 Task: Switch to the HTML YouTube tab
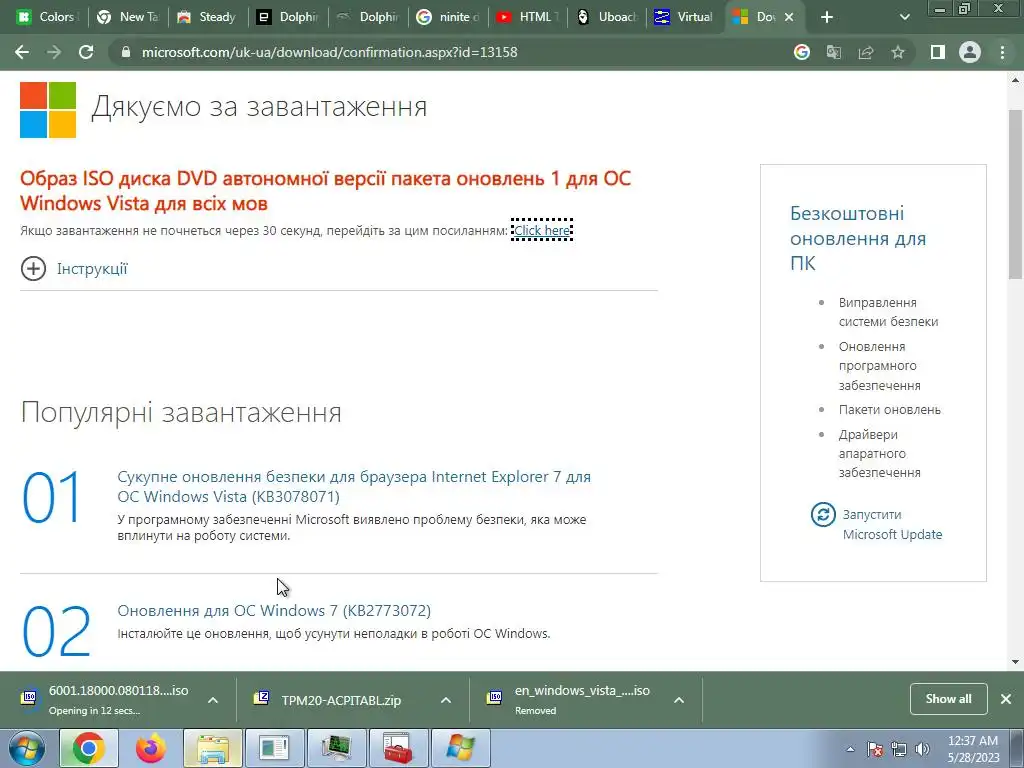coord(528,17)
